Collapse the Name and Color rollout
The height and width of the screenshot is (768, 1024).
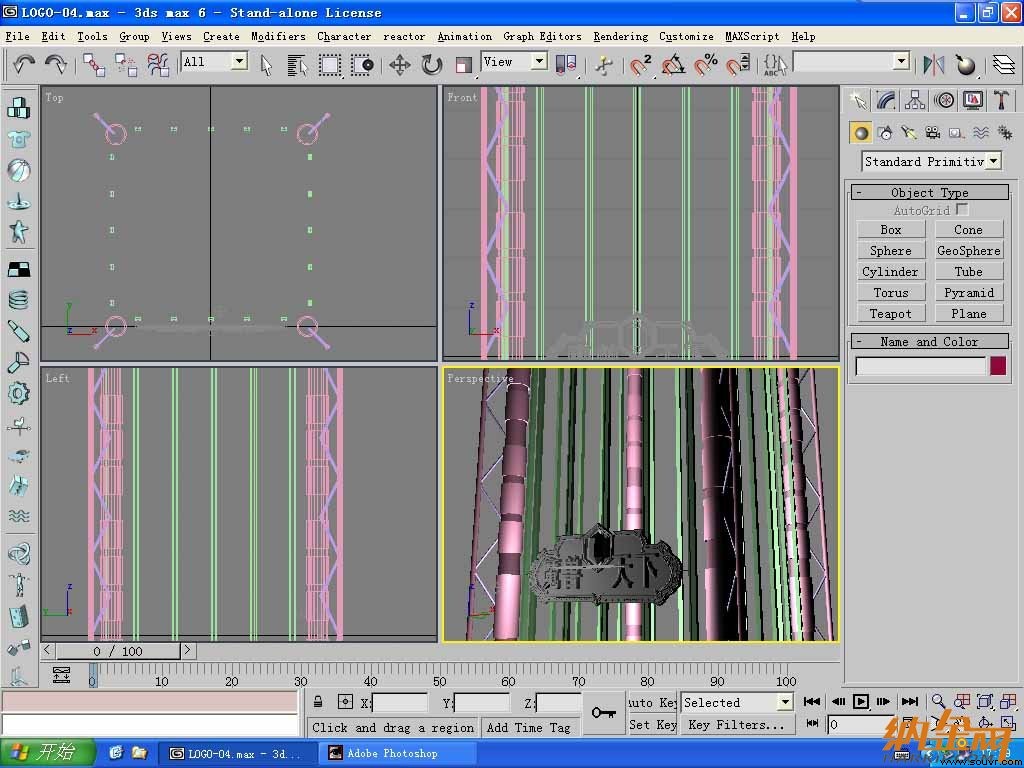[x=930, y=342]
